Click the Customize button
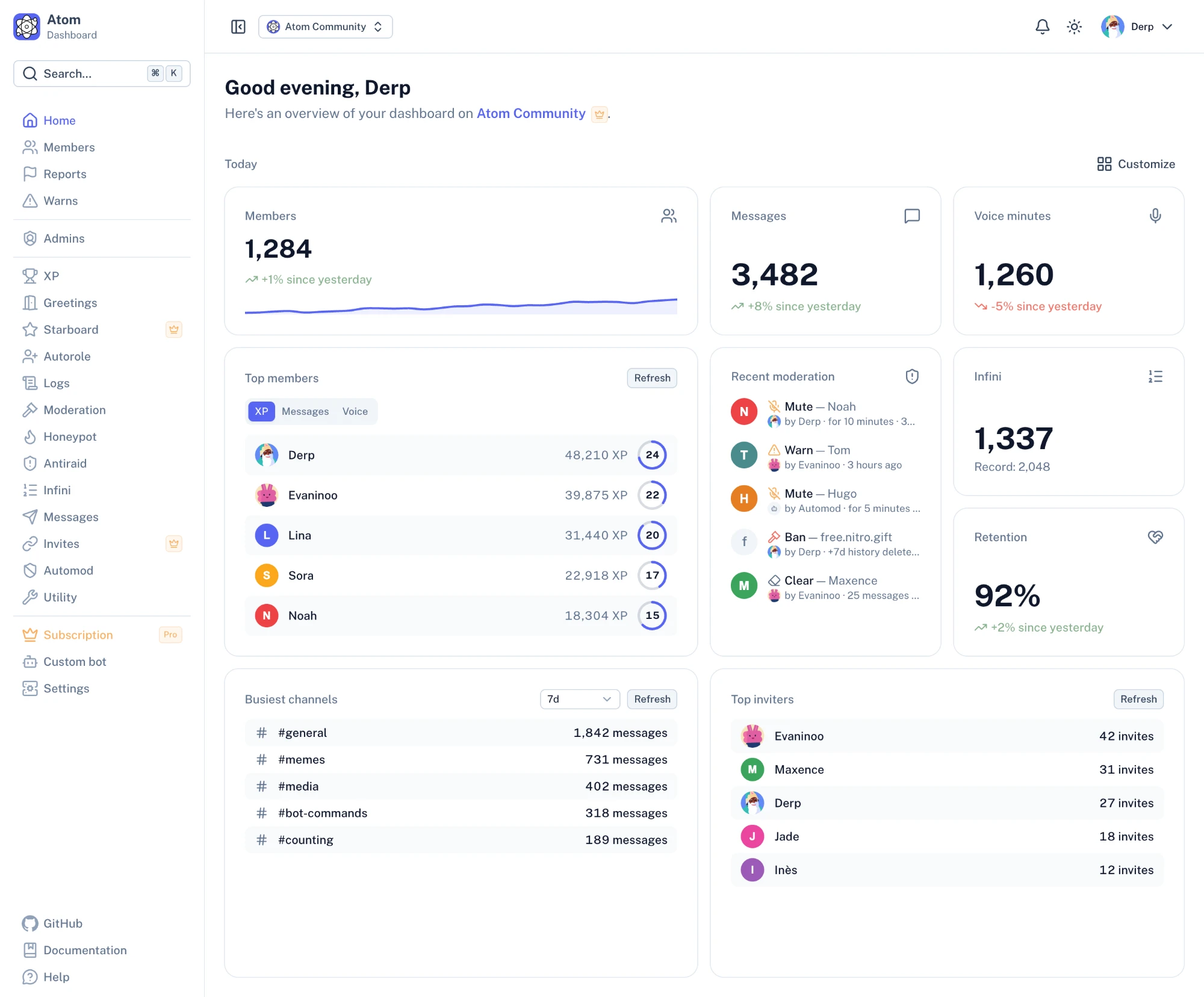Screen dimensions: 1204x997 (1136, 164)
